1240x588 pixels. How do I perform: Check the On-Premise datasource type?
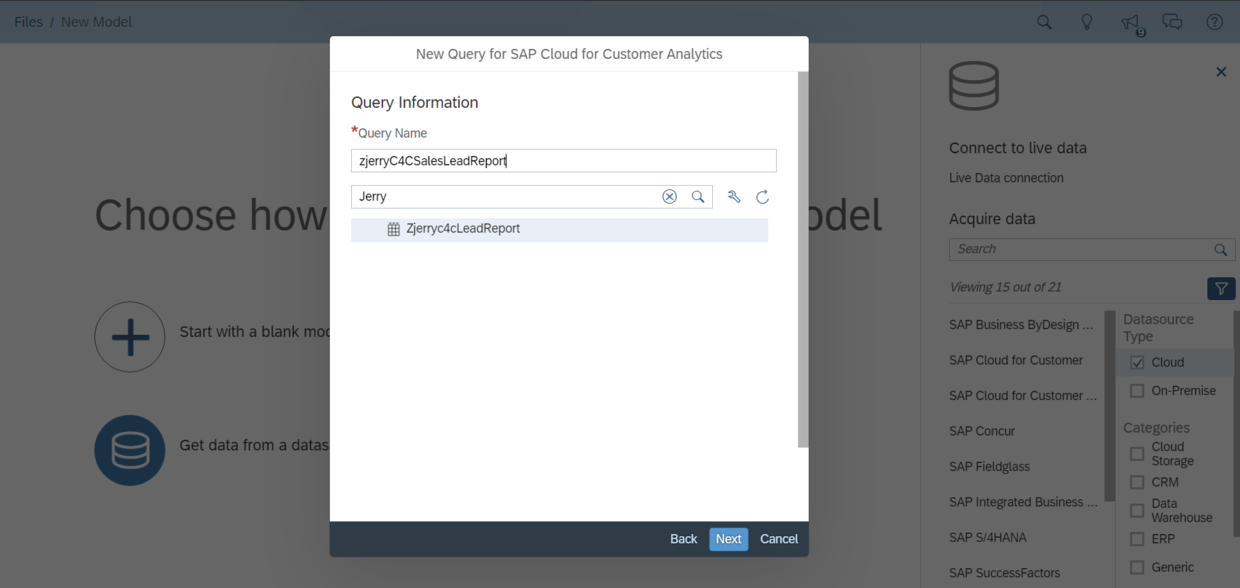(1137, 390)
